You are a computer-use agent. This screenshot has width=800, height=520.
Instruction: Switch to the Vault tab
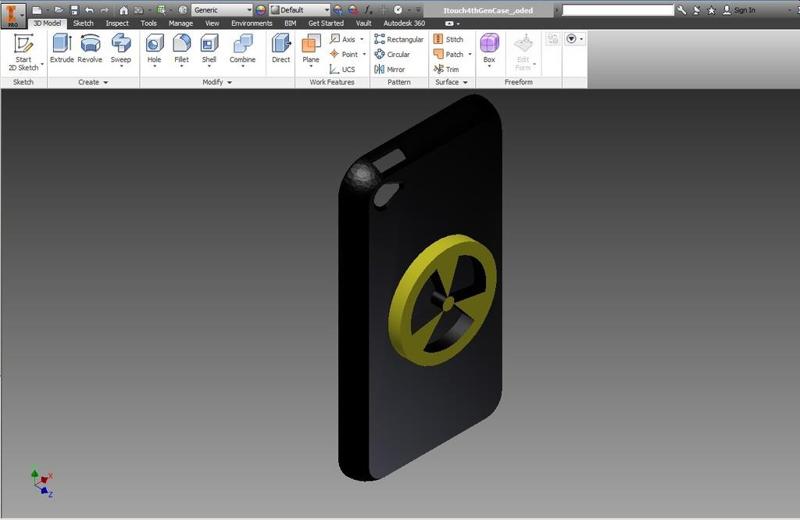tap(364, 23)
